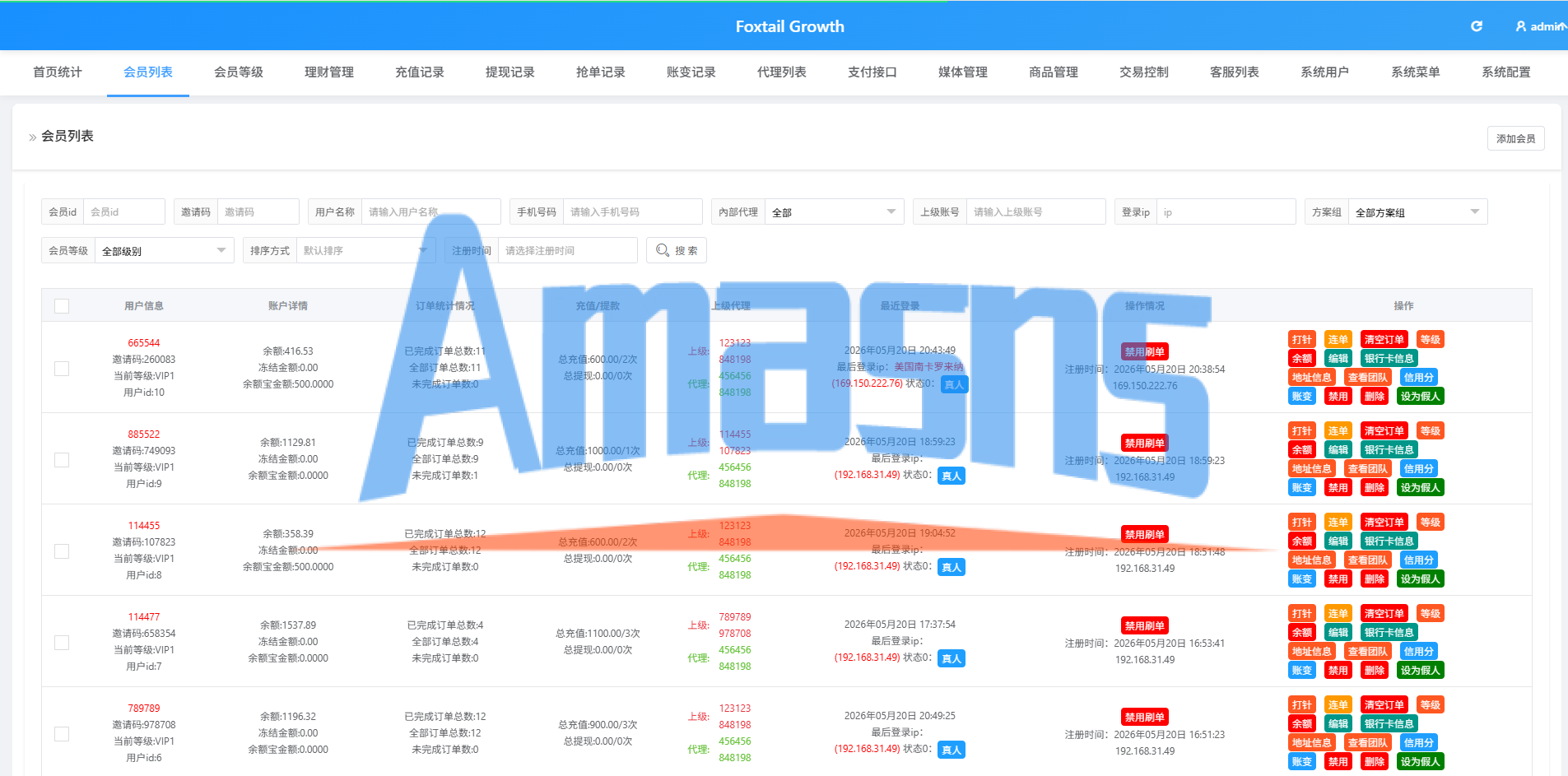Open the 系统配置 tab
The width and height of the screenshot is (1568, 776).
(1506, 72)
